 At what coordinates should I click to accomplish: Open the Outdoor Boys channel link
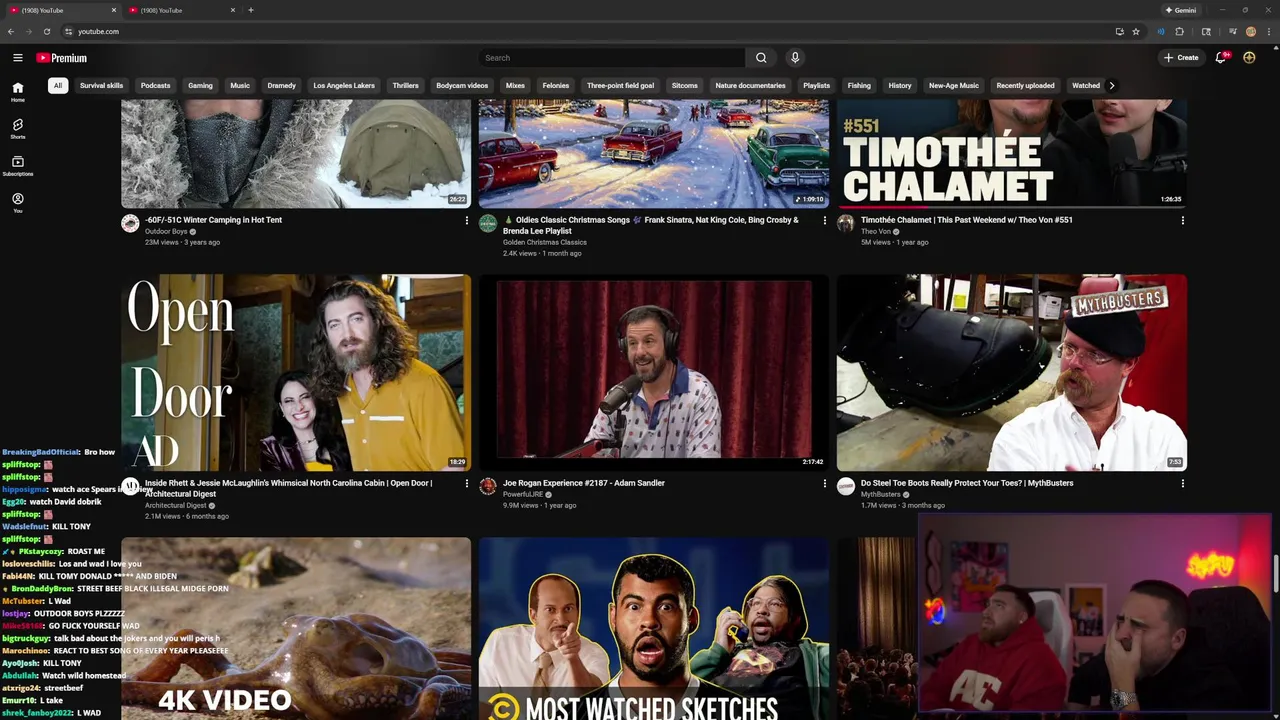(x=166, y=231)
